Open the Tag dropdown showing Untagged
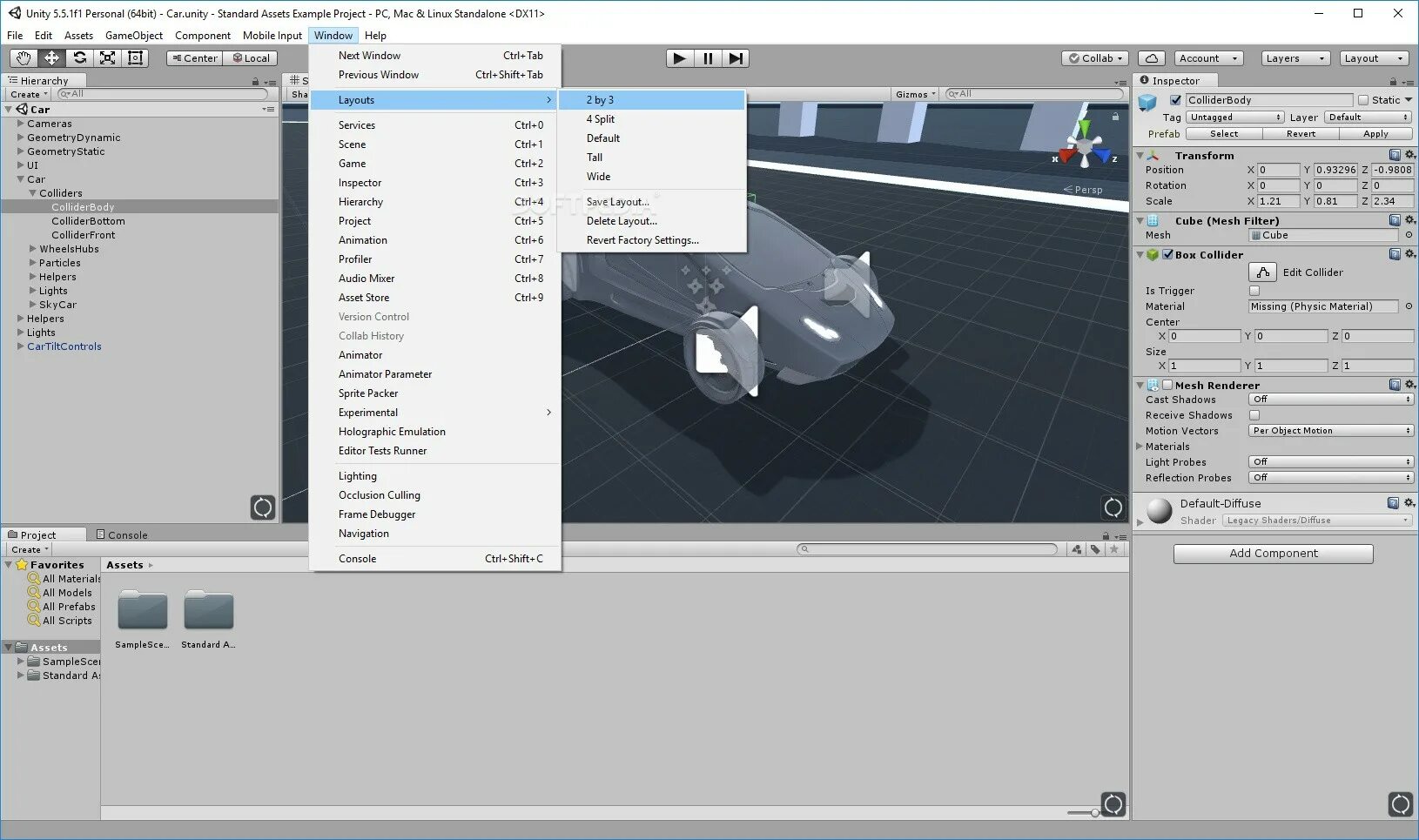The image size is (1419, 840). [x=1235, y=118]
